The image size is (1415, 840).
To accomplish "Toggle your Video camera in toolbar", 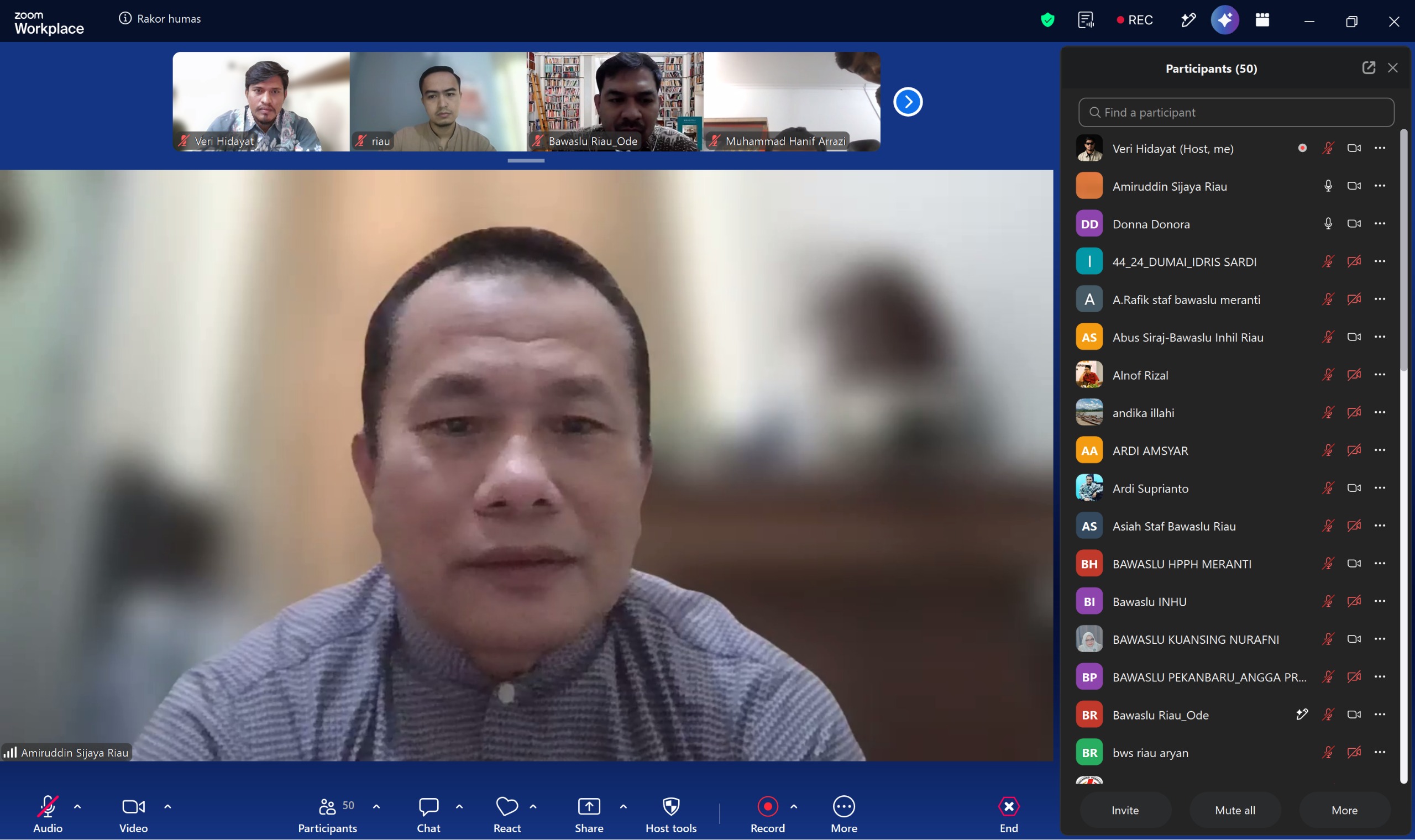I will pyautogui.click(x=134, y=815).
